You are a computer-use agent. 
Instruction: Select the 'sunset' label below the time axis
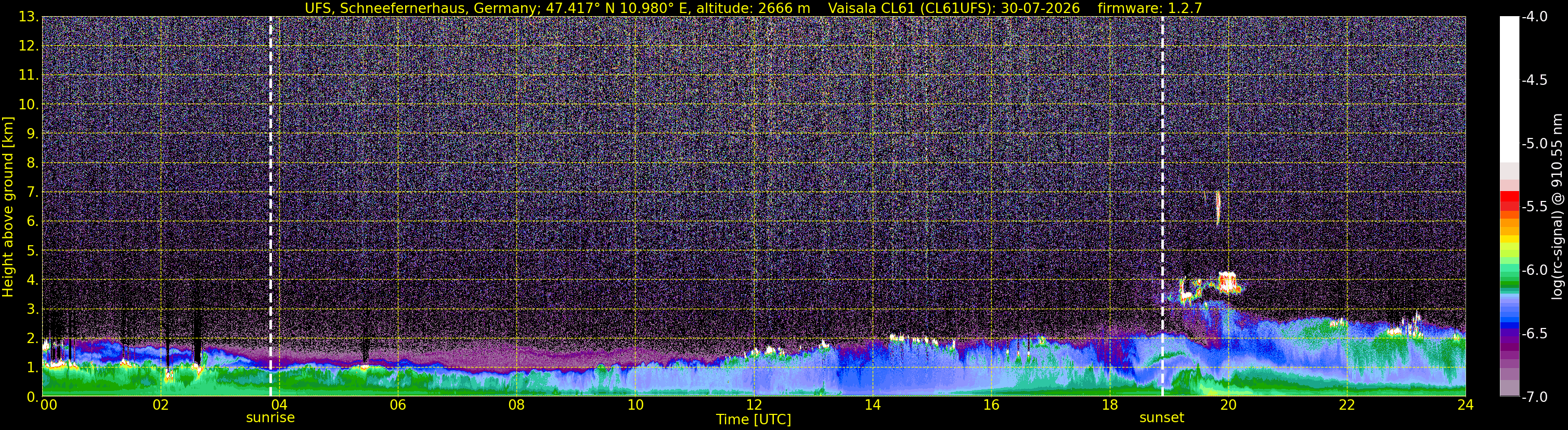1162,418
